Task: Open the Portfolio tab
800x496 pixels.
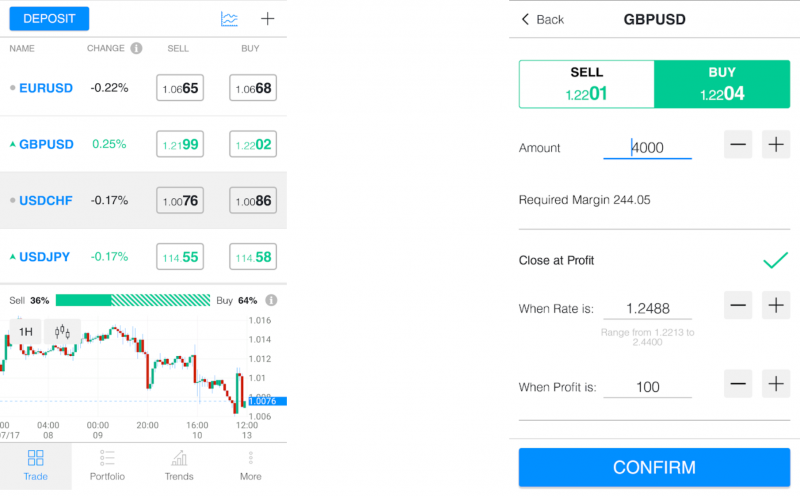Action: click(x=107, y=465)
